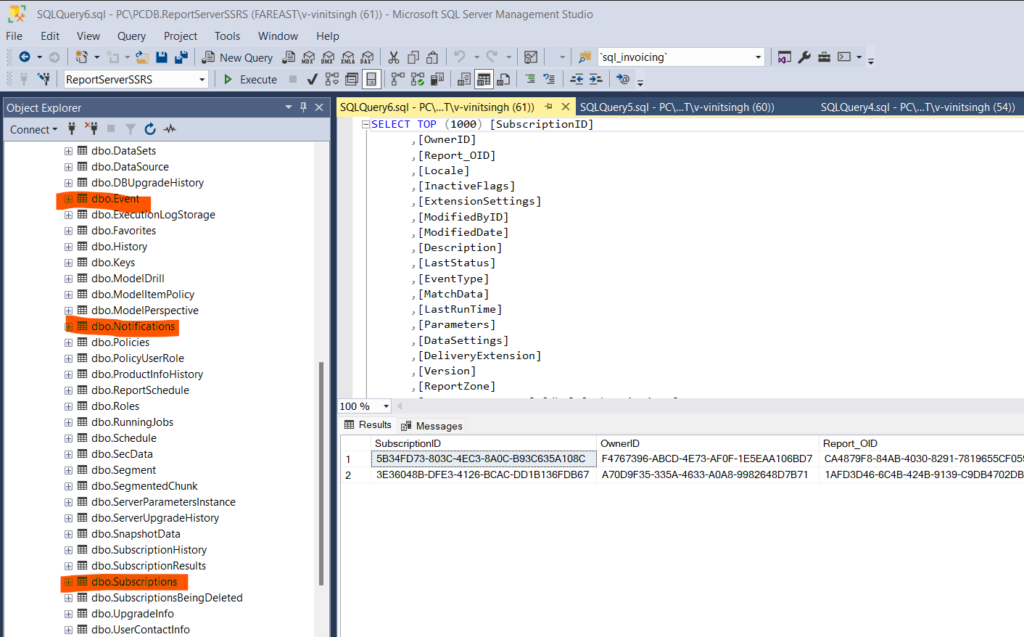Click the Save All icon
The height and width of the screenshot is (637, 1024).
pyautogui.click(x=181, y=57)
